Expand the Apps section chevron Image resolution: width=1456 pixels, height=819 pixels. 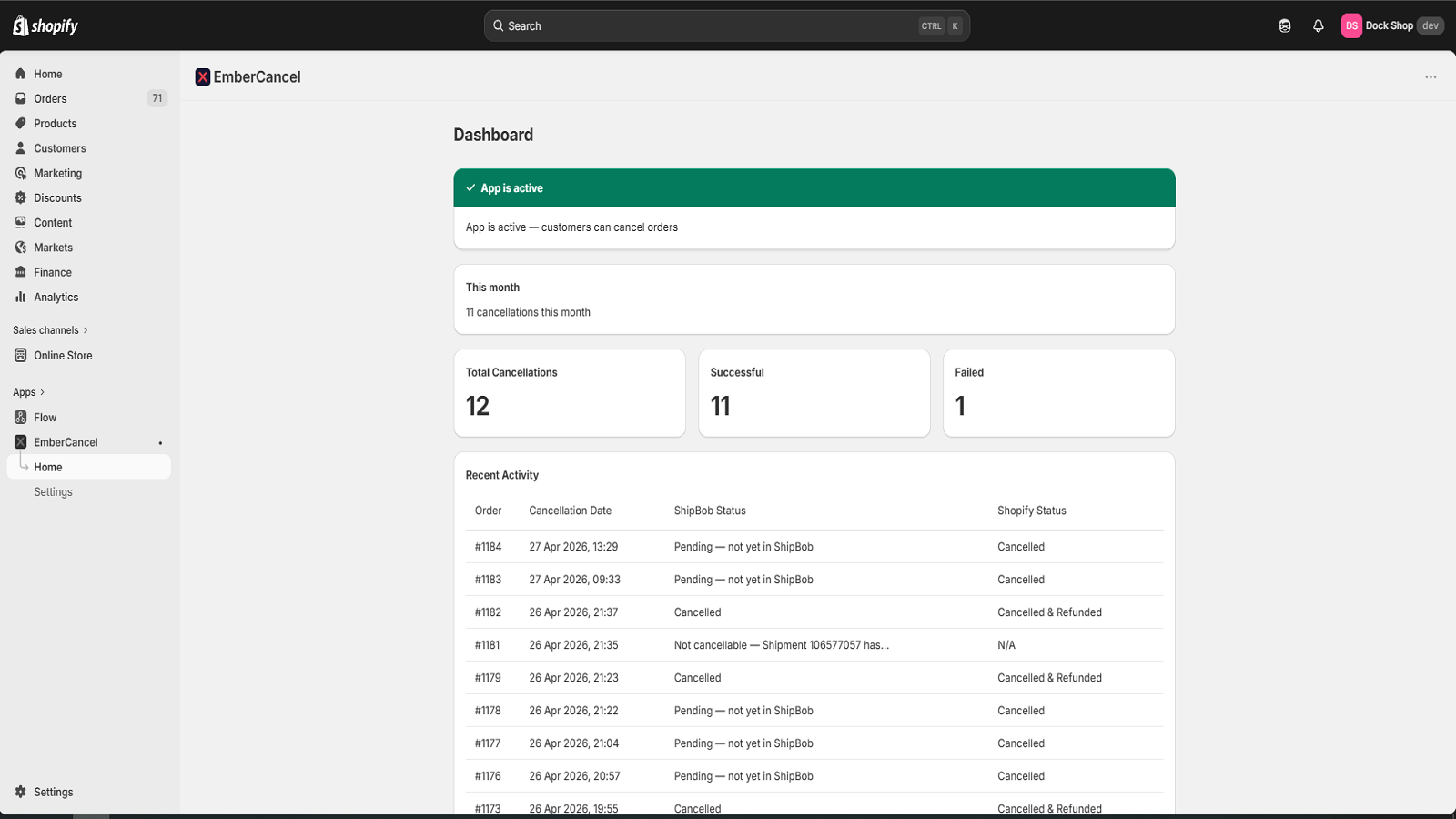42,392
